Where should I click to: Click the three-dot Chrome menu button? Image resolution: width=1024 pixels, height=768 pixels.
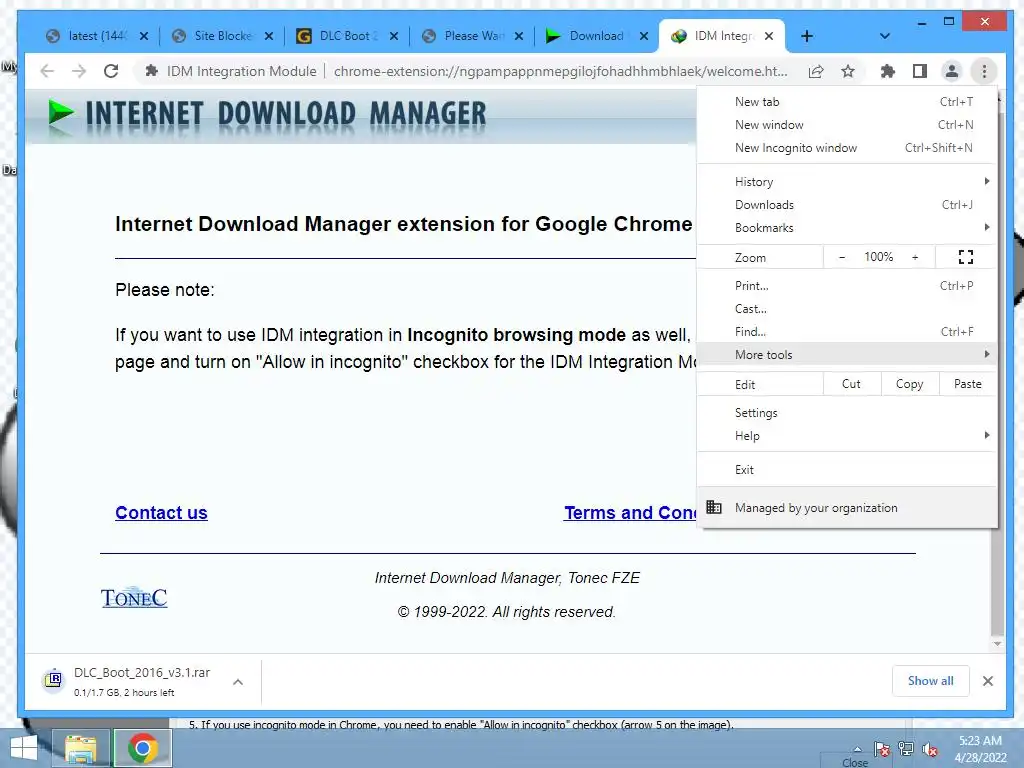coord(984,71)
